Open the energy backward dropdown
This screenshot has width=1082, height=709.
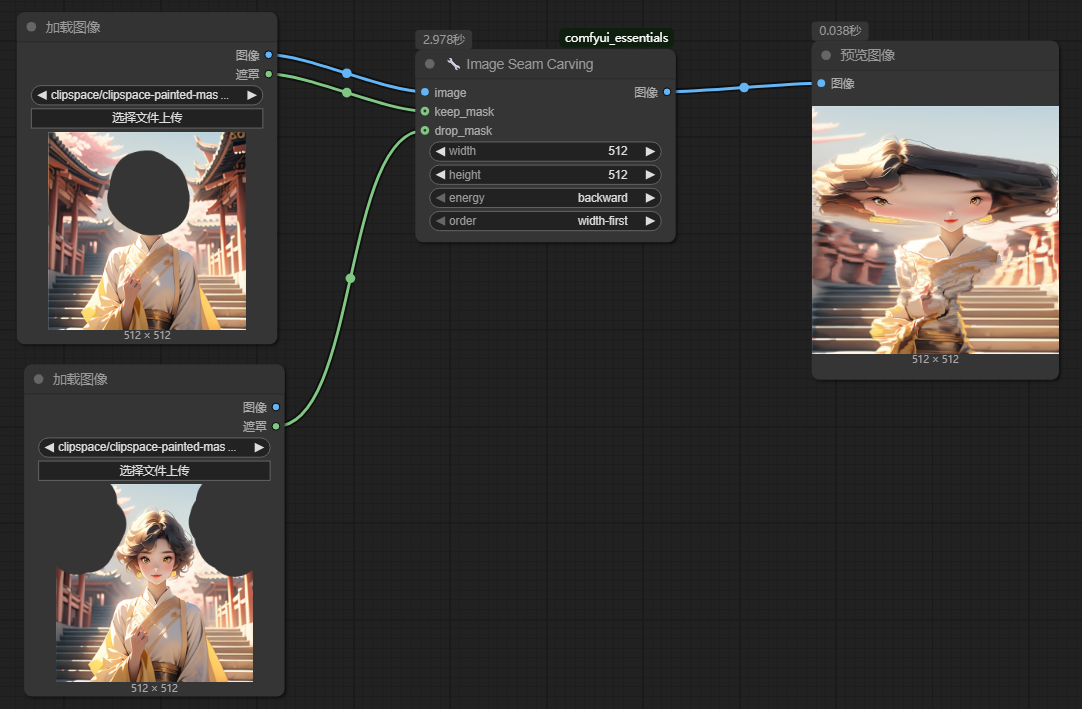[x=545, y=198]
